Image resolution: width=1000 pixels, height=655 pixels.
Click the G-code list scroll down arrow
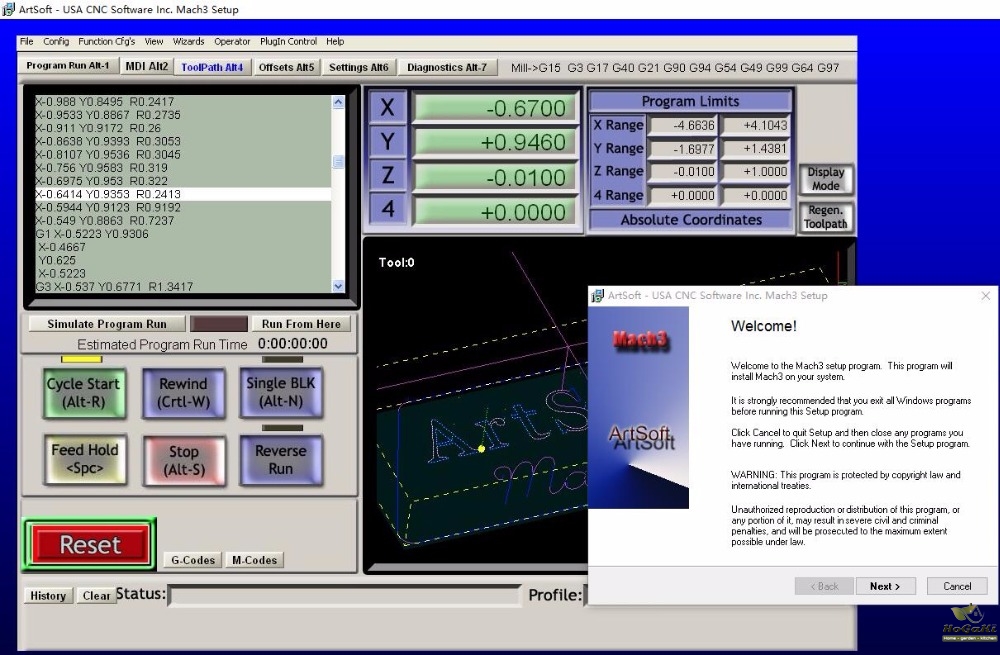(338, 286)
